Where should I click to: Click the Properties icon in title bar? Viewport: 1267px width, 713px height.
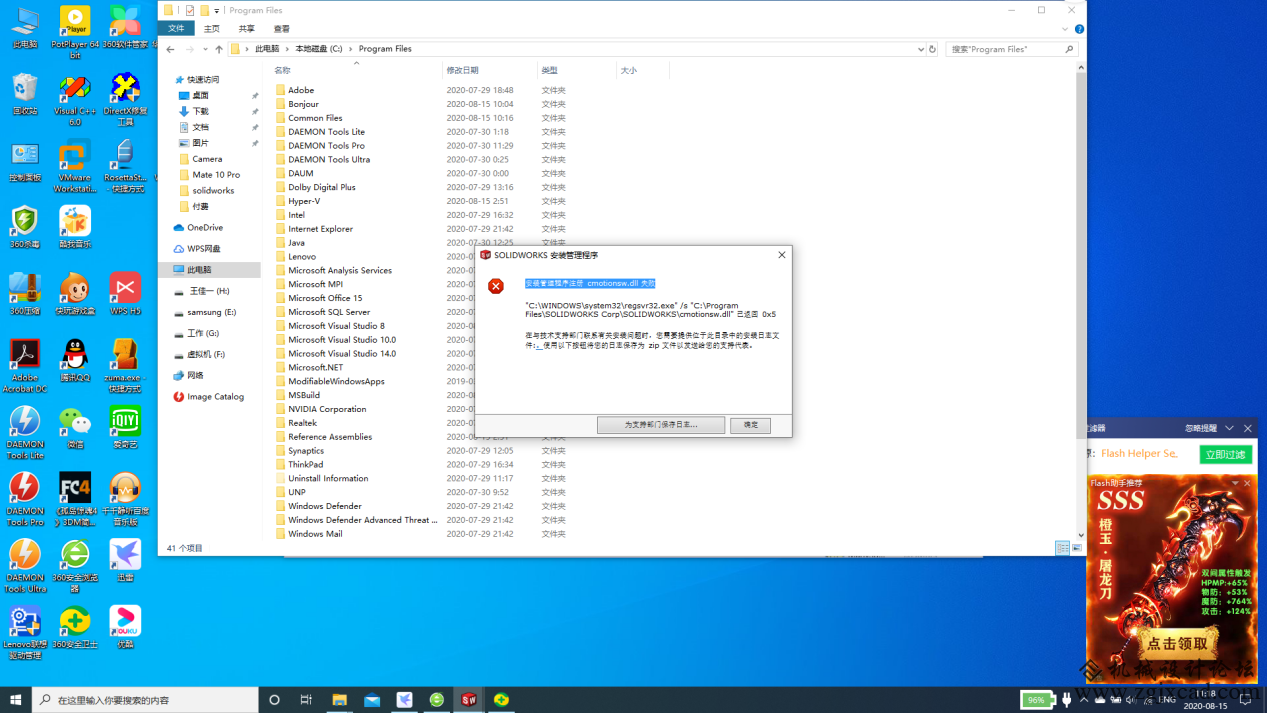190,11
